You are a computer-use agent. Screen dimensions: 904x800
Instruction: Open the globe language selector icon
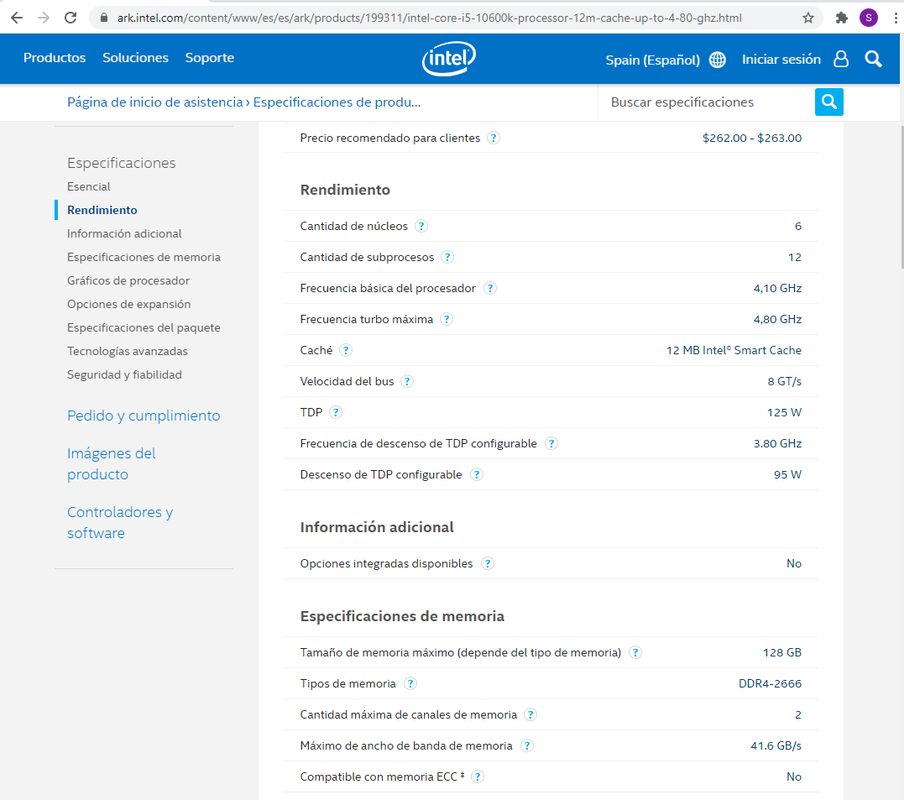(717, 59)
